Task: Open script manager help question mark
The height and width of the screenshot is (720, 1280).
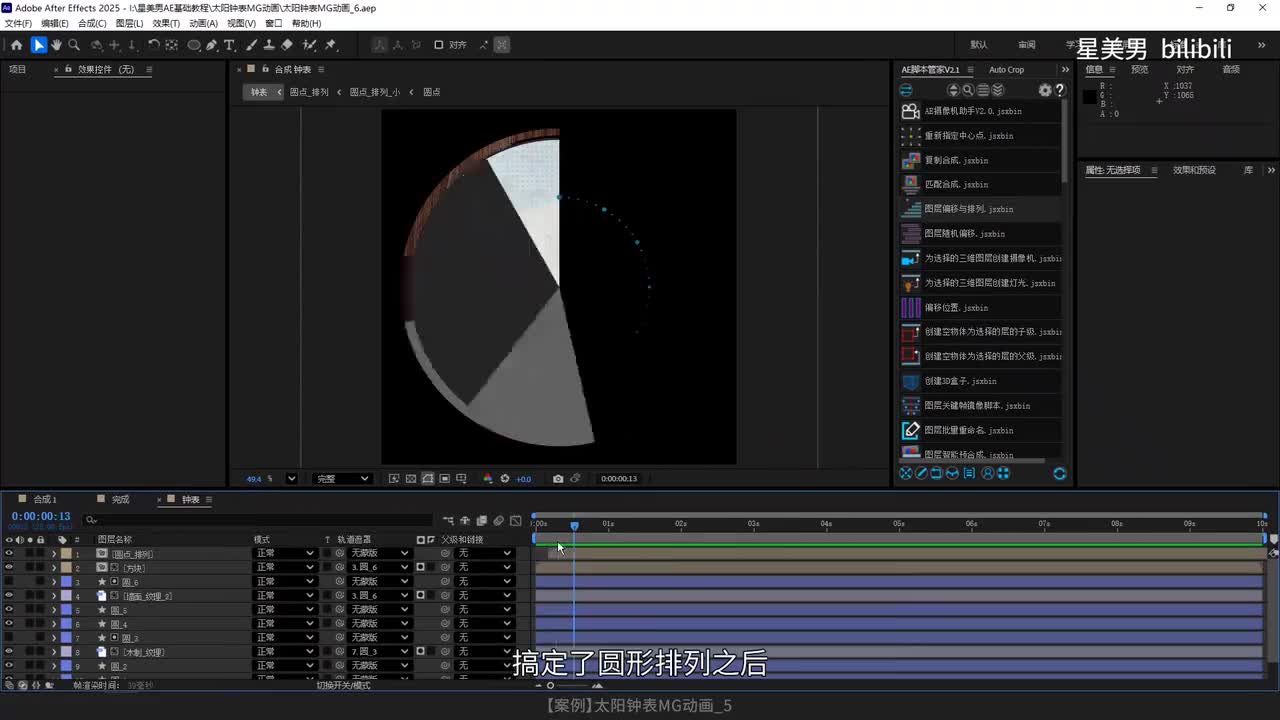Action: (x=1060, y=90)
